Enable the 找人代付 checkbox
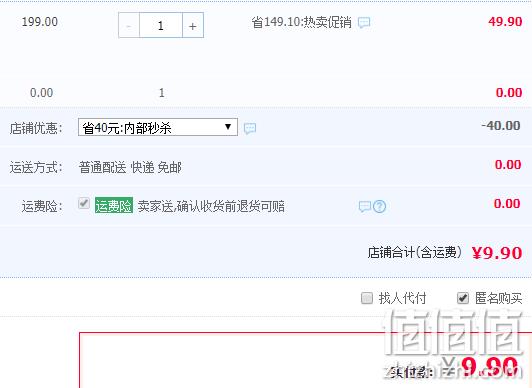This screenshot has height=388, width=532. (367, 298)
